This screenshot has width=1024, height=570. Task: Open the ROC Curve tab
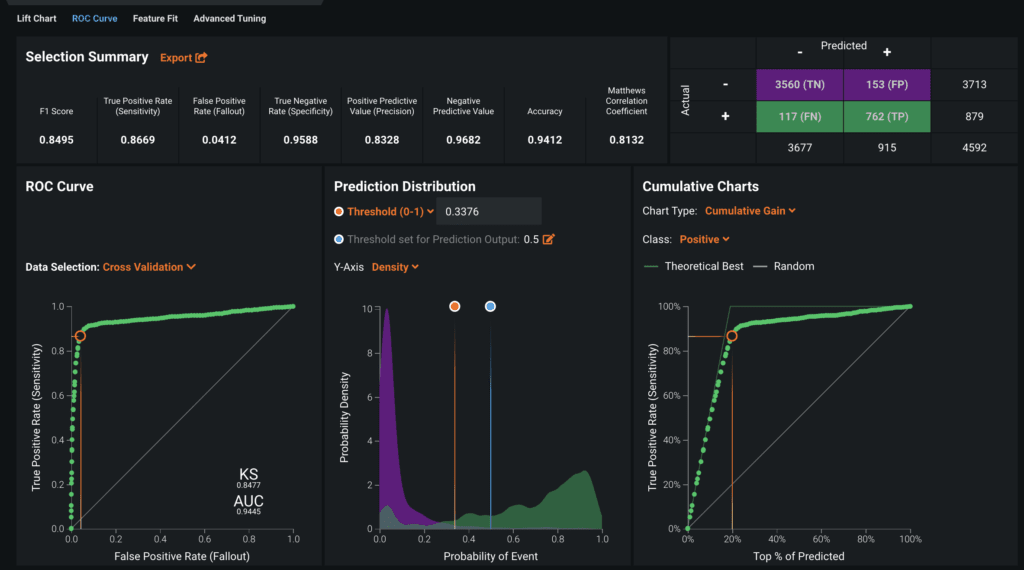click(95, 18)
